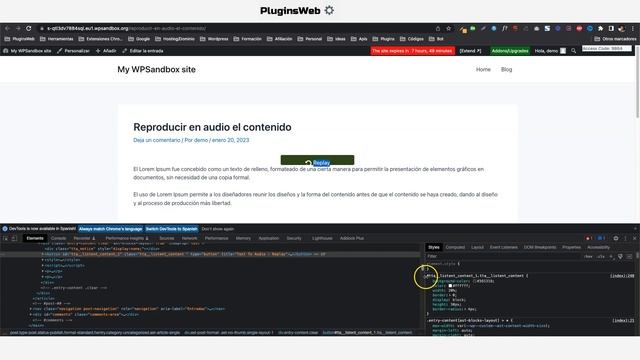Click Don't show again in DevTools banner
This screenshot has height=360, width=640.
[x=218, y=229]
